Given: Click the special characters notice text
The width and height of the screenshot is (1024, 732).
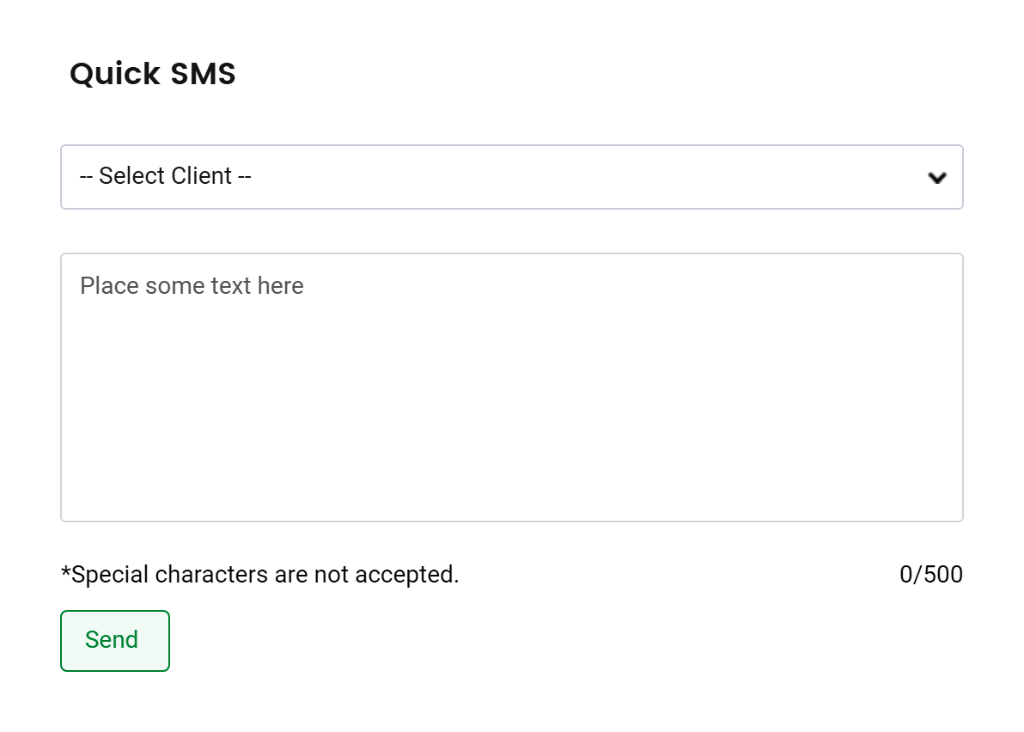Looking at the screenshot, I should coord(260,575).
